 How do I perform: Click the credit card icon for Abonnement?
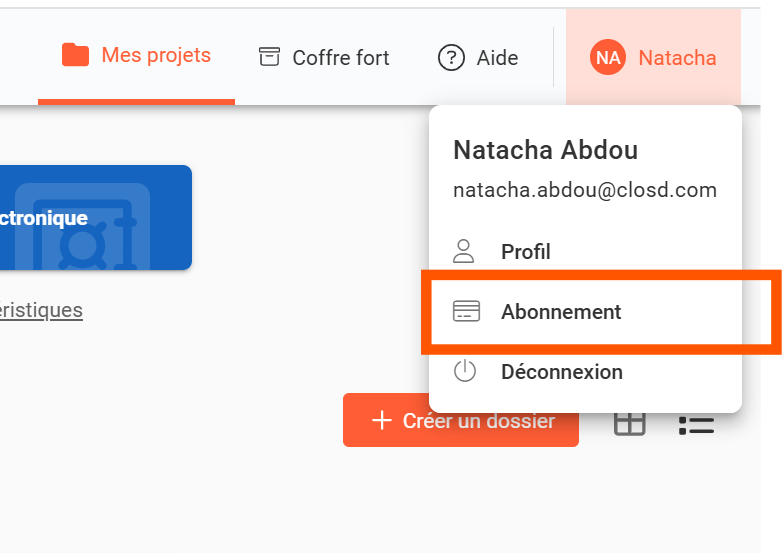tap(465, 312)
